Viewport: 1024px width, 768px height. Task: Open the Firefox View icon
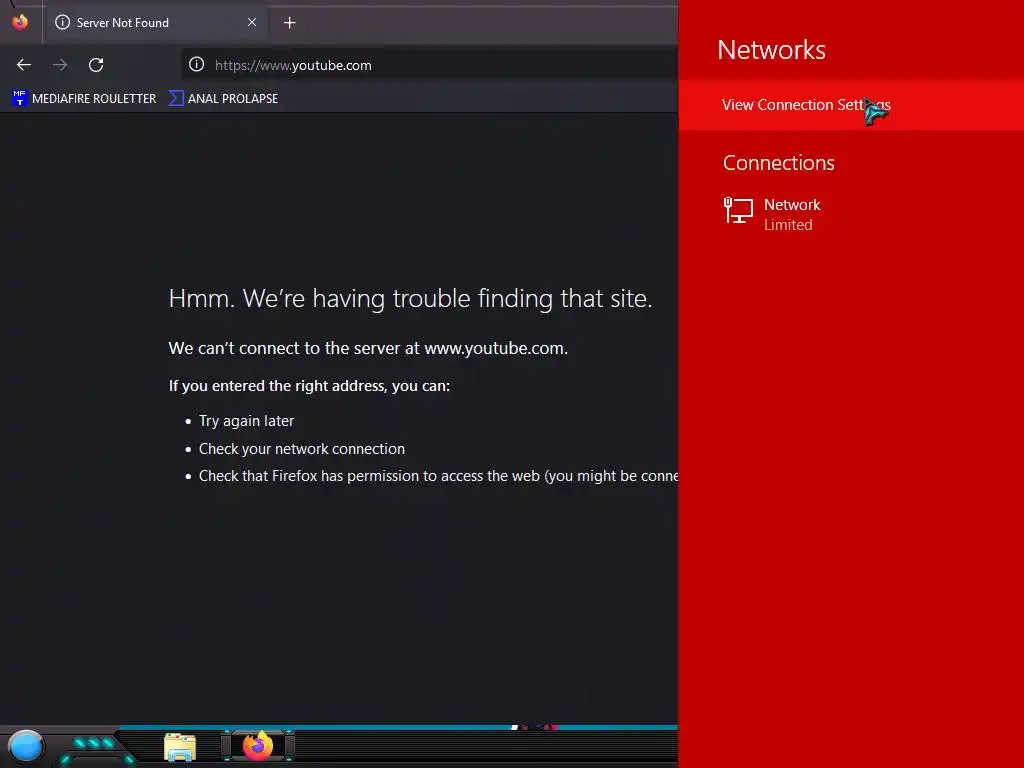click(x=20, y=22)
